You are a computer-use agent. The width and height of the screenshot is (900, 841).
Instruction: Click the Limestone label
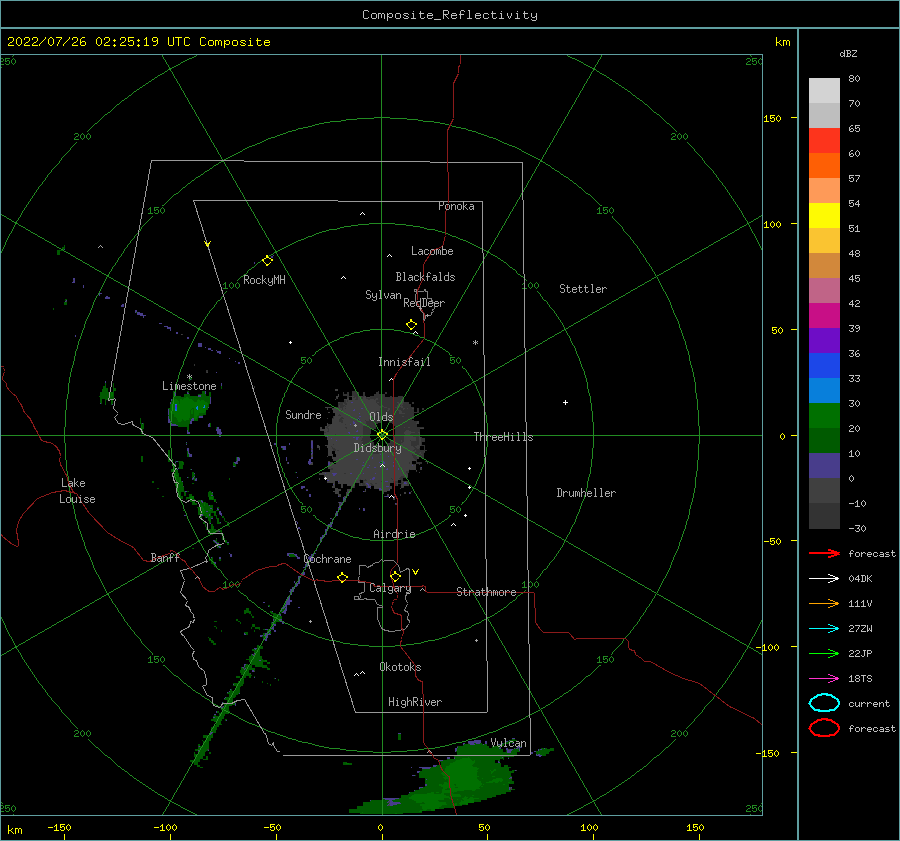189,386
